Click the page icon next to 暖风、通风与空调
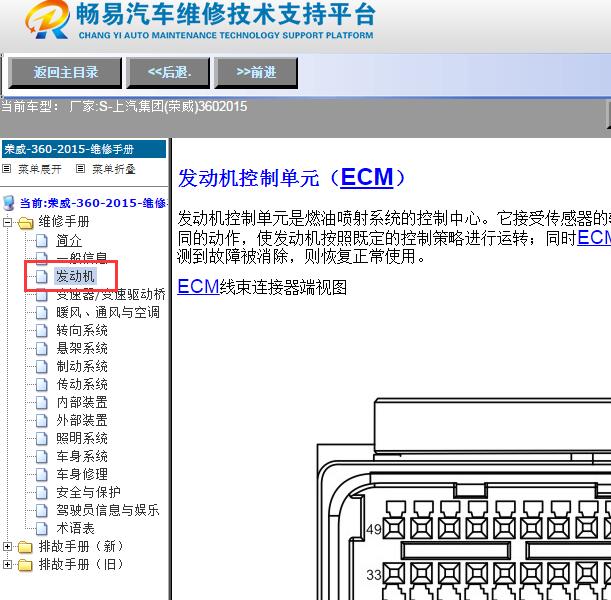Viewport: 611px width, 600px height. (x=42, y=313)
